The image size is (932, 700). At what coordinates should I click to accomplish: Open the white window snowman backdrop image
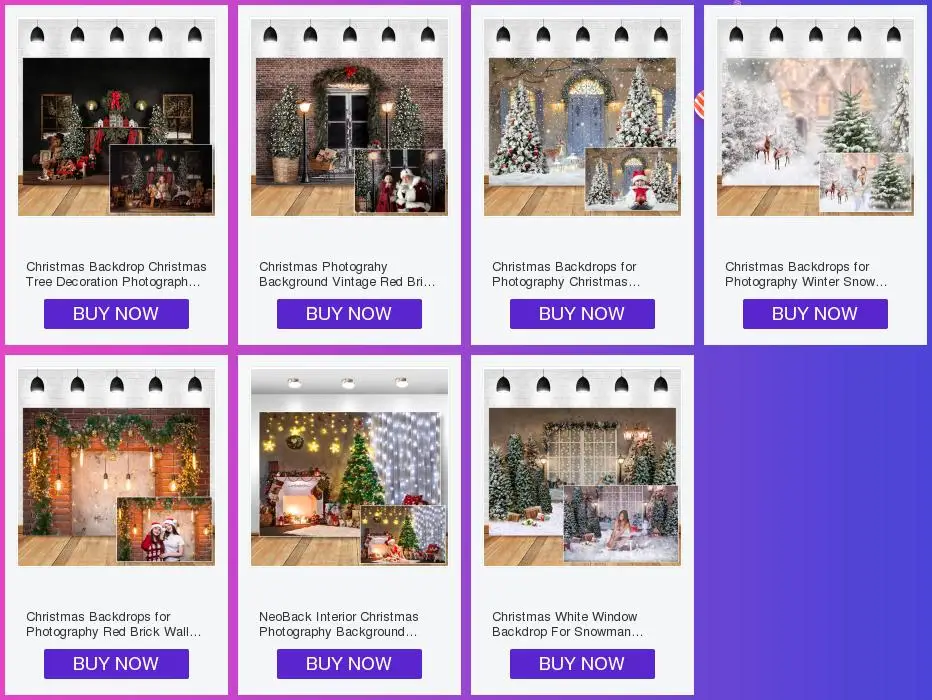tap(582, 467)
